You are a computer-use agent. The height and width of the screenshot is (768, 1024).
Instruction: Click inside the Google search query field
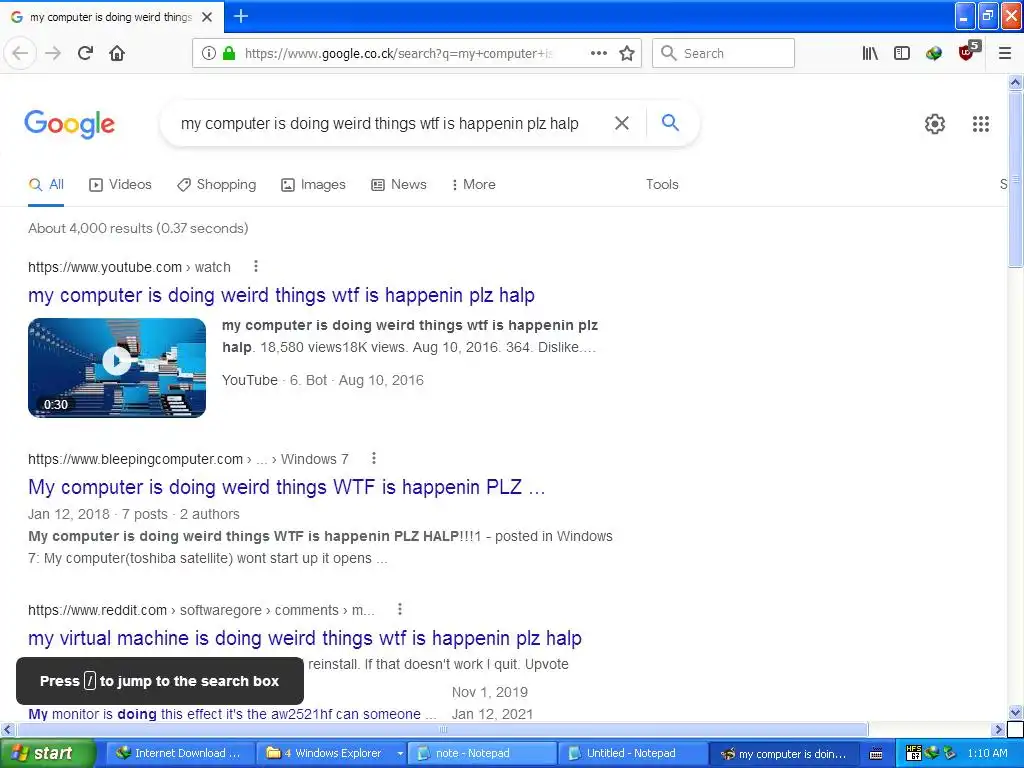(x=379, y=123)
